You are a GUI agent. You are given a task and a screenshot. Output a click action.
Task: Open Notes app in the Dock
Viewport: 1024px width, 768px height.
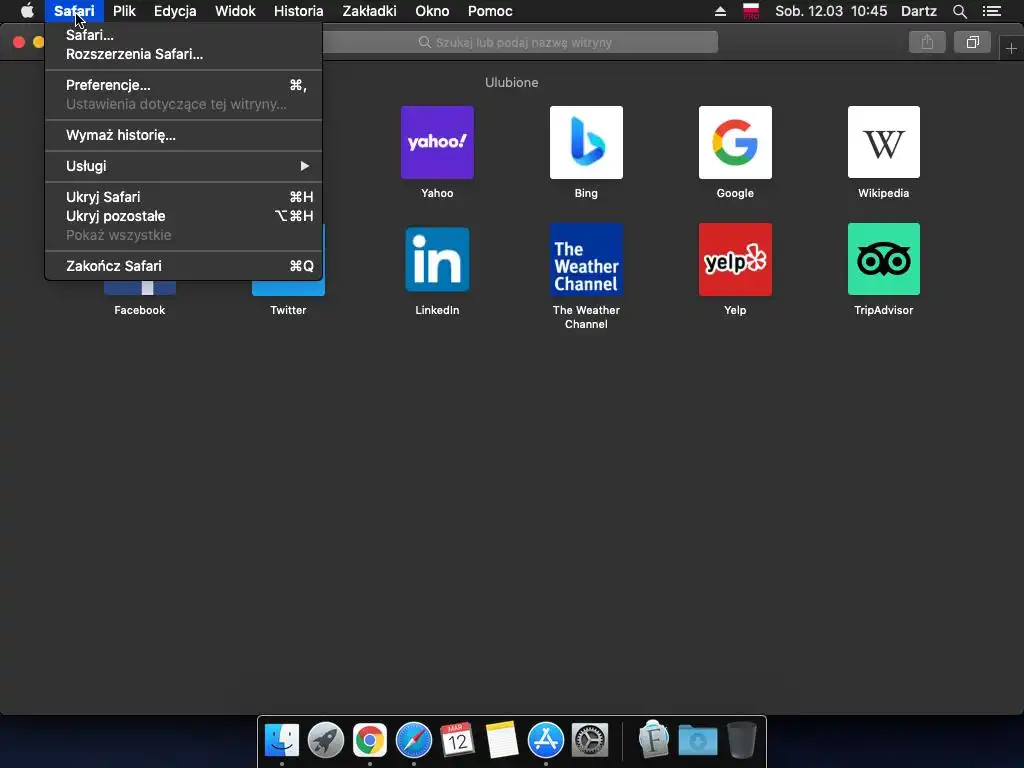[x=502, y=741]
